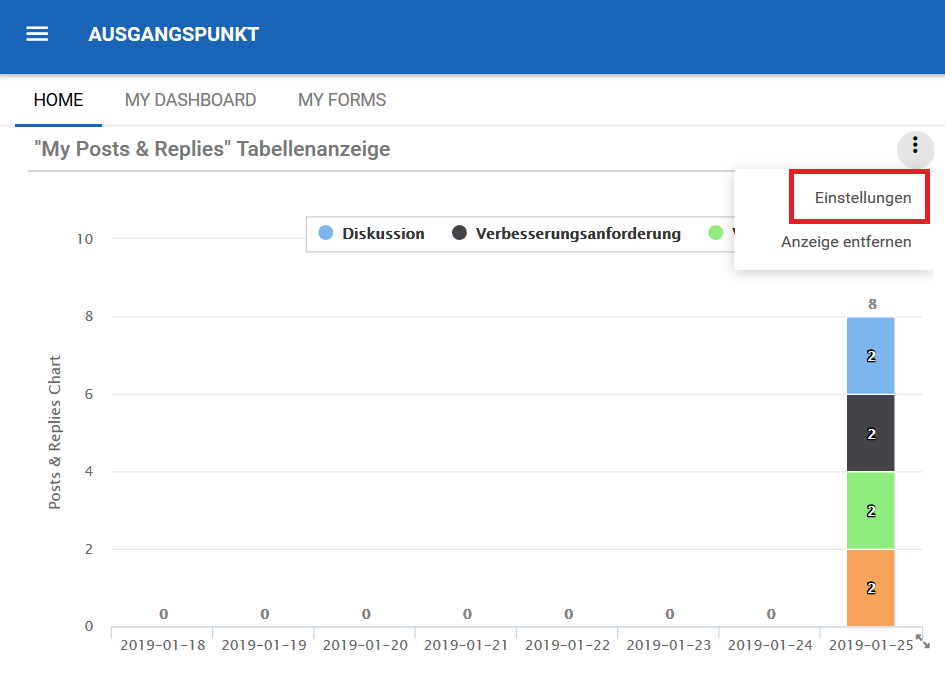Viewport: 945px width, 679px height.
Task: Toggle the Diskussion legend series
Action: click(x=371, y=234)
